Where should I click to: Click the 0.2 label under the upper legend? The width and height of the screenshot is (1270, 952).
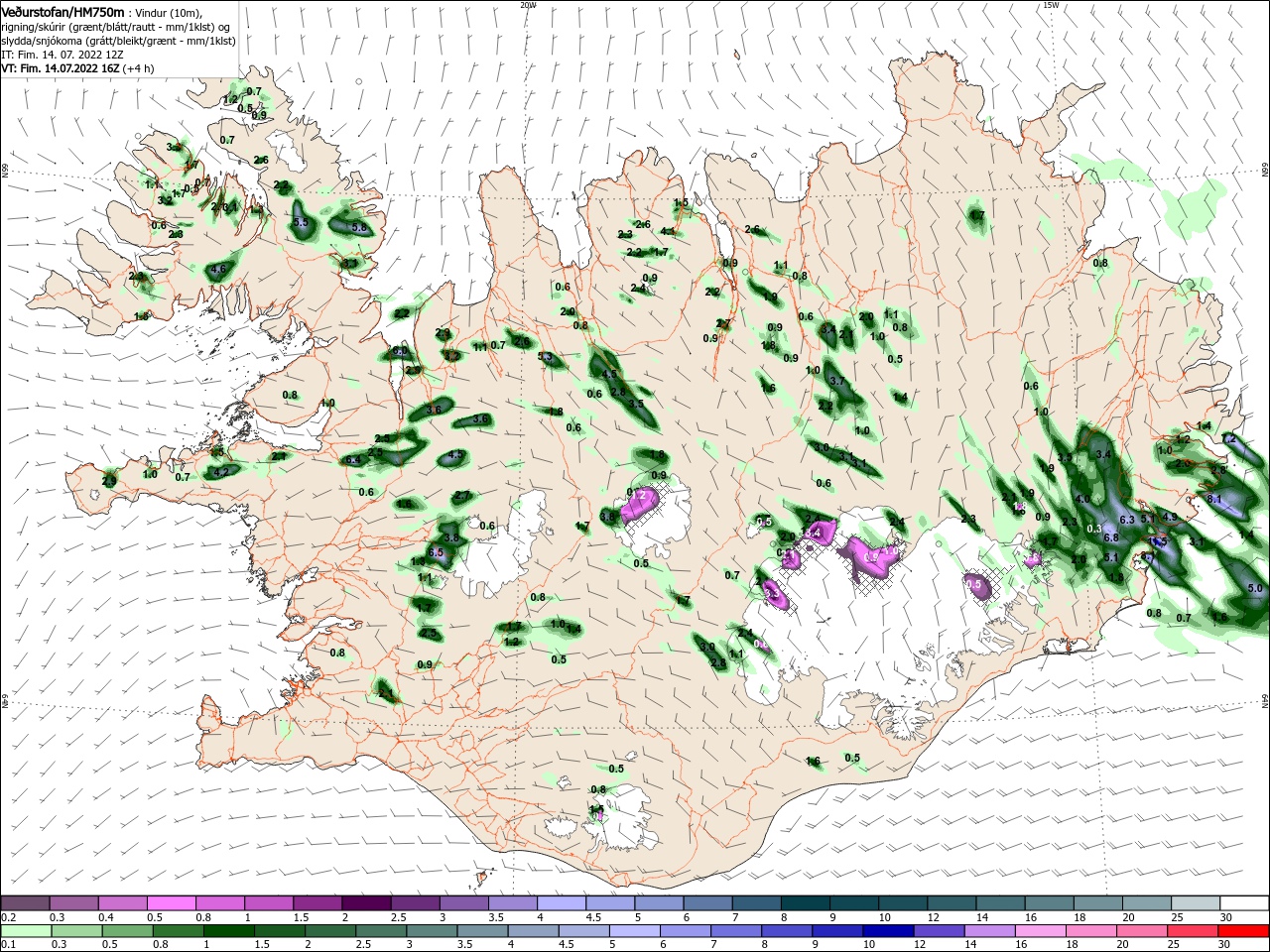pos(8,917)
